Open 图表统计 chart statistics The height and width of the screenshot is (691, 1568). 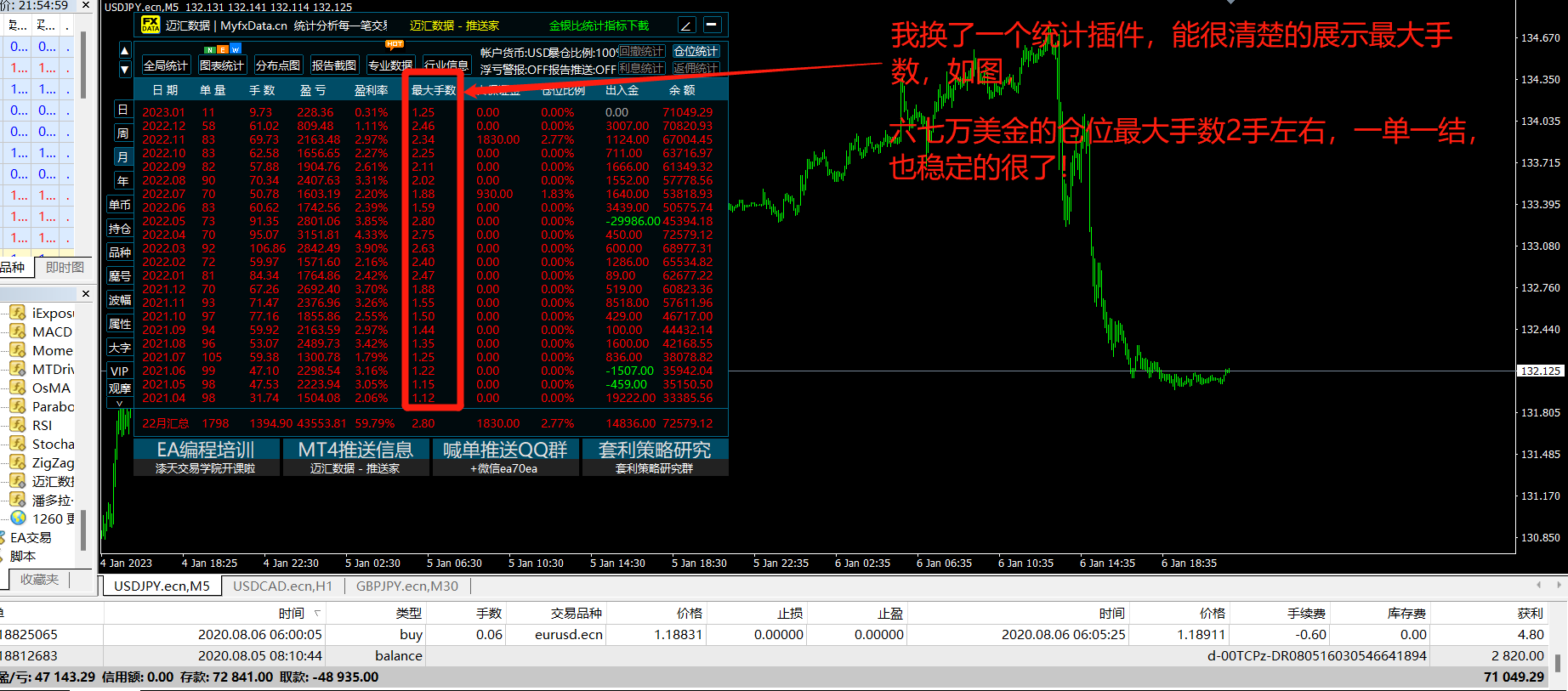(x=222, y=65)
